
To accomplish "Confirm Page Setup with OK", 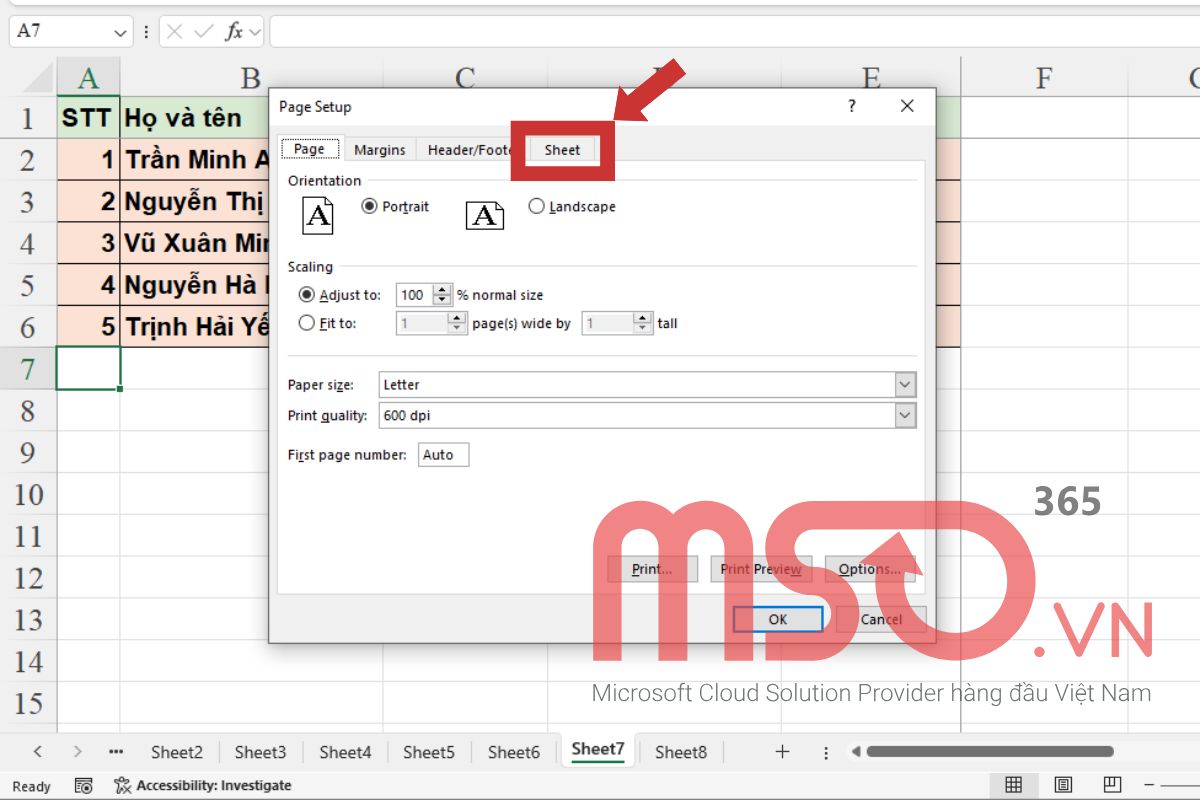I will (778, 619).
